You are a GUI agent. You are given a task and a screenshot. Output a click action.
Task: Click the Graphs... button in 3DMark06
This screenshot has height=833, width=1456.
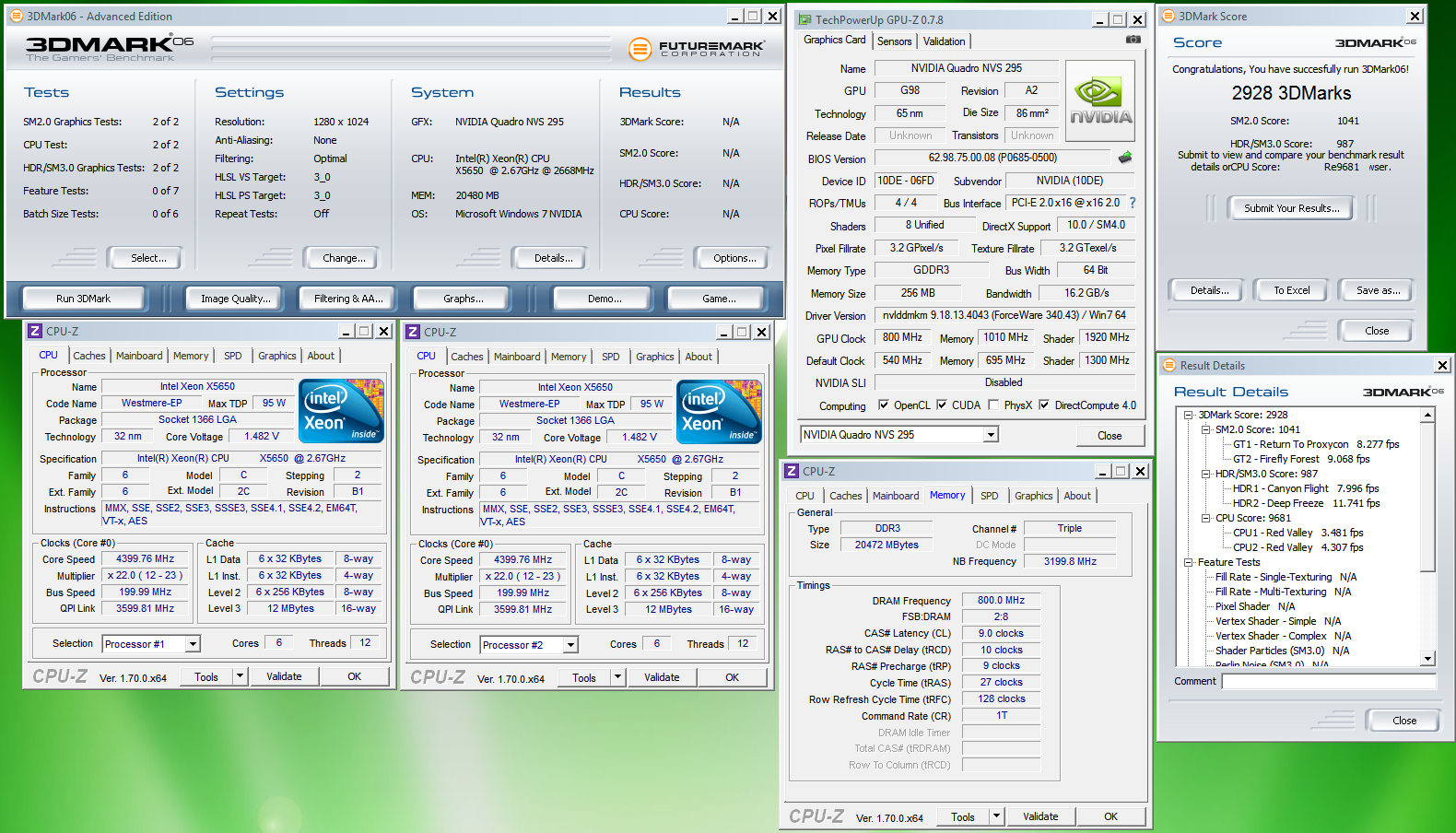[x=463, y=299]
